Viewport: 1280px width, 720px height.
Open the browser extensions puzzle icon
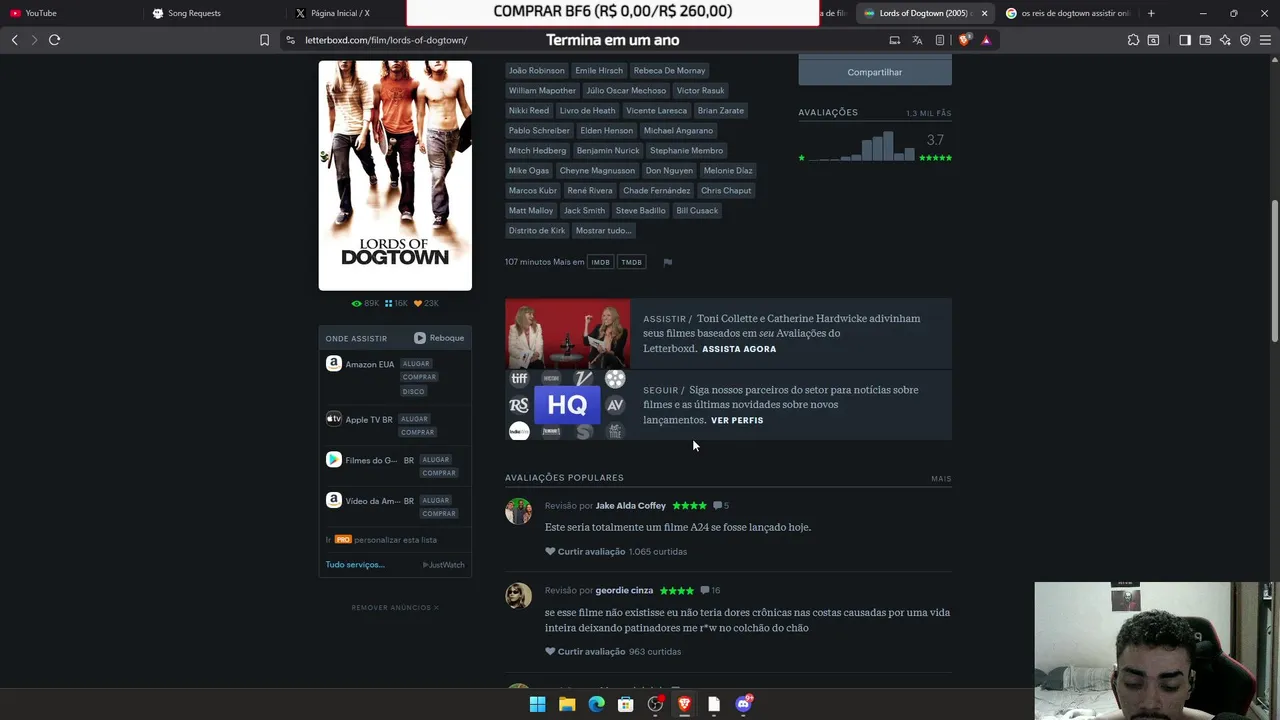click(x=1133, y=40)
